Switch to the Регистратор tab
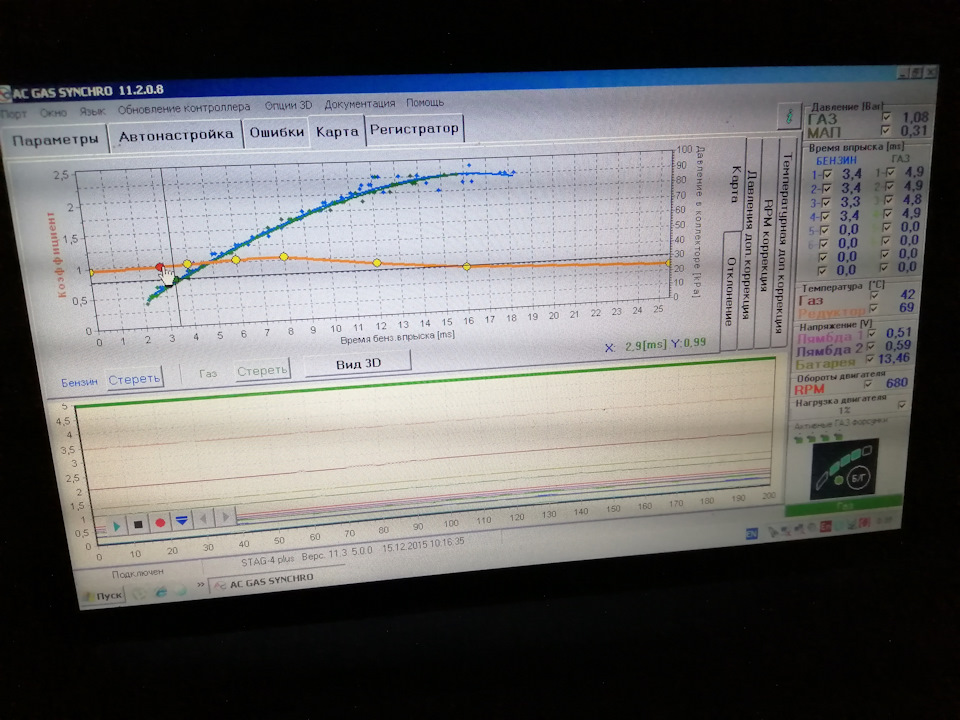Viewport: 960px width, 720px height. click(414, 129)
